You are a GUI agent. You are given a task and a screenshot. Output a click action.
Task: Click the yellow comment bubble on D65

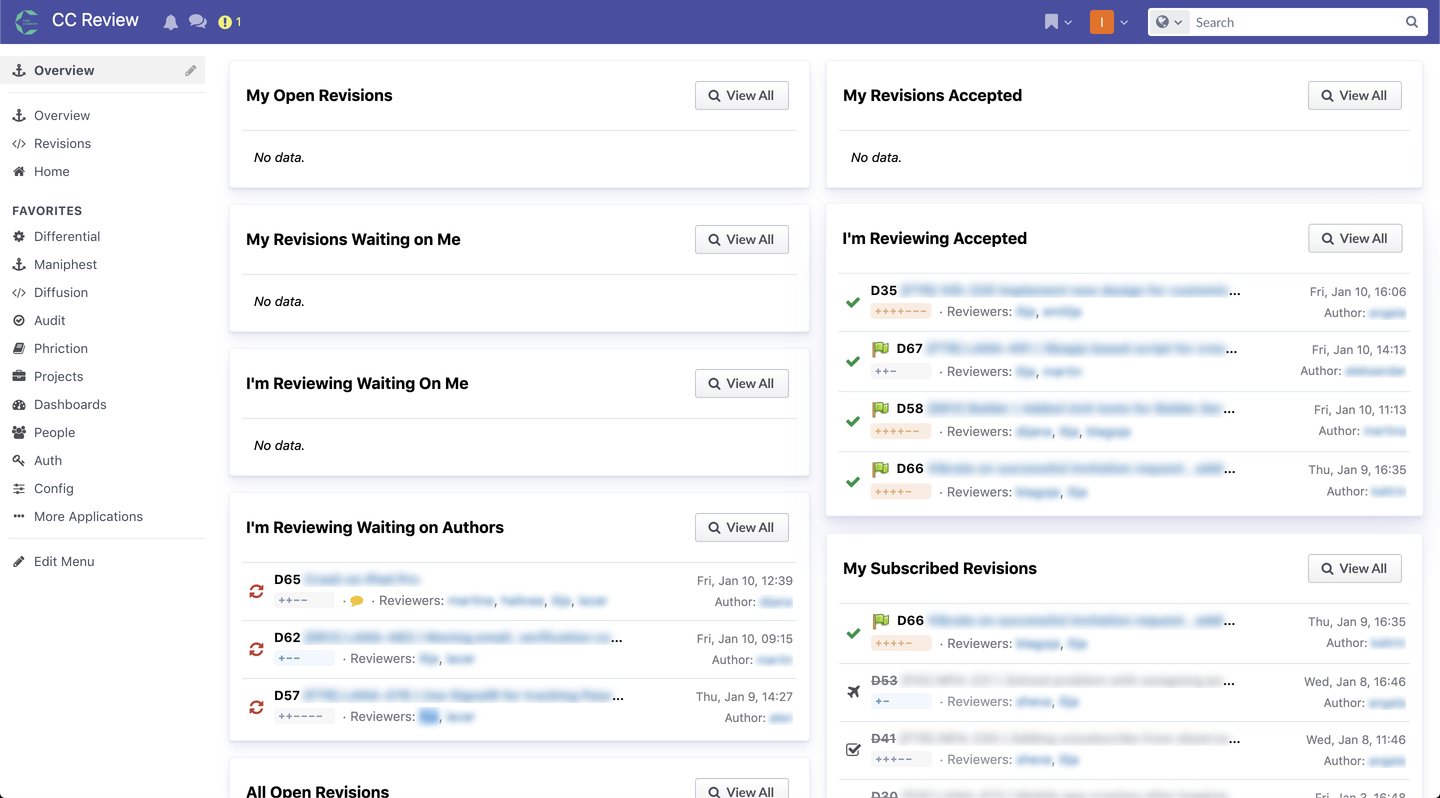click(x=357, y=601)
